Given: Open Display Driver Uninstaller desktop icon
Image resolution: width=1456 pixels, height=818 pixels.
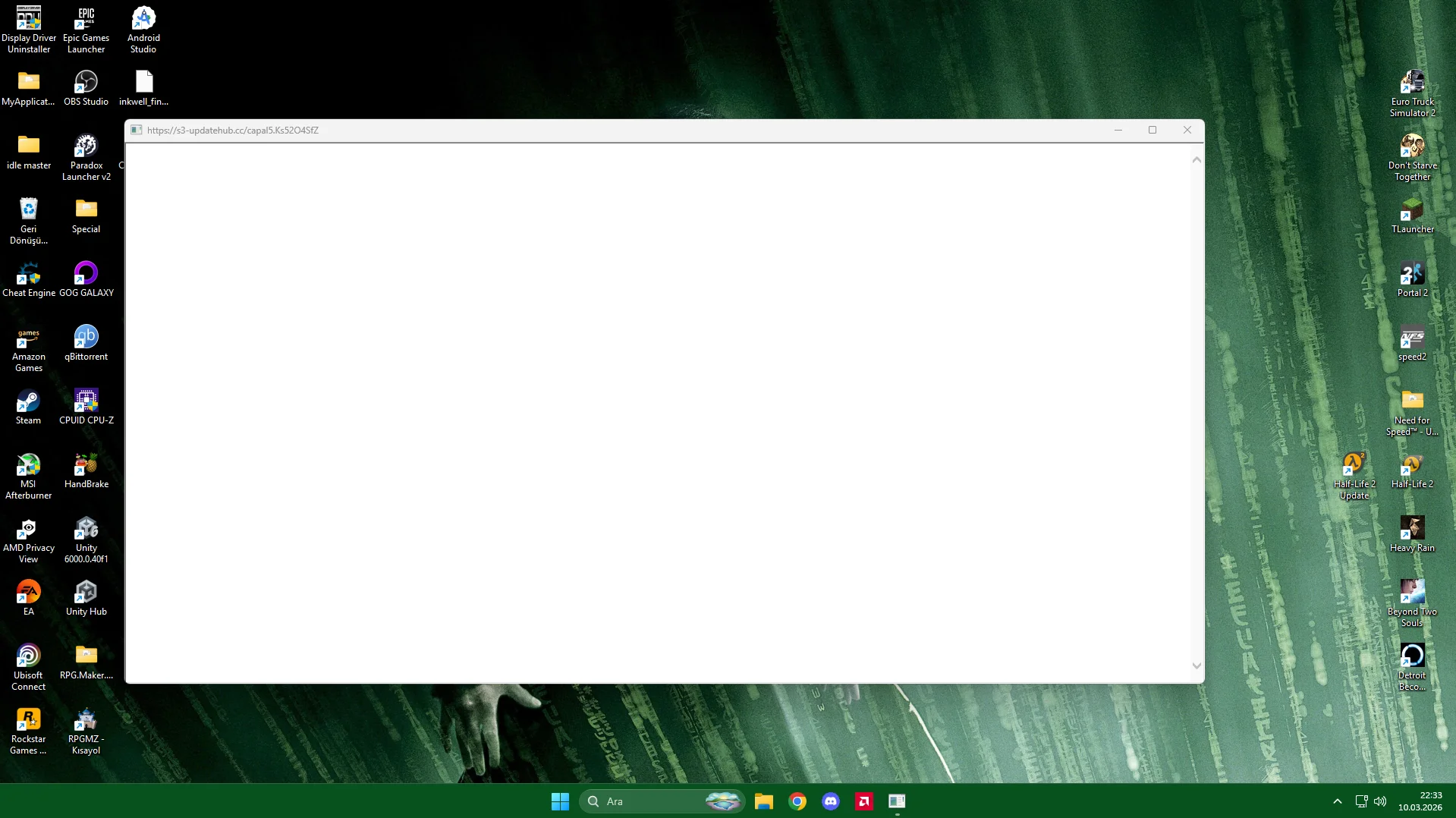Looking at the screenshot, I should (29, 30).
